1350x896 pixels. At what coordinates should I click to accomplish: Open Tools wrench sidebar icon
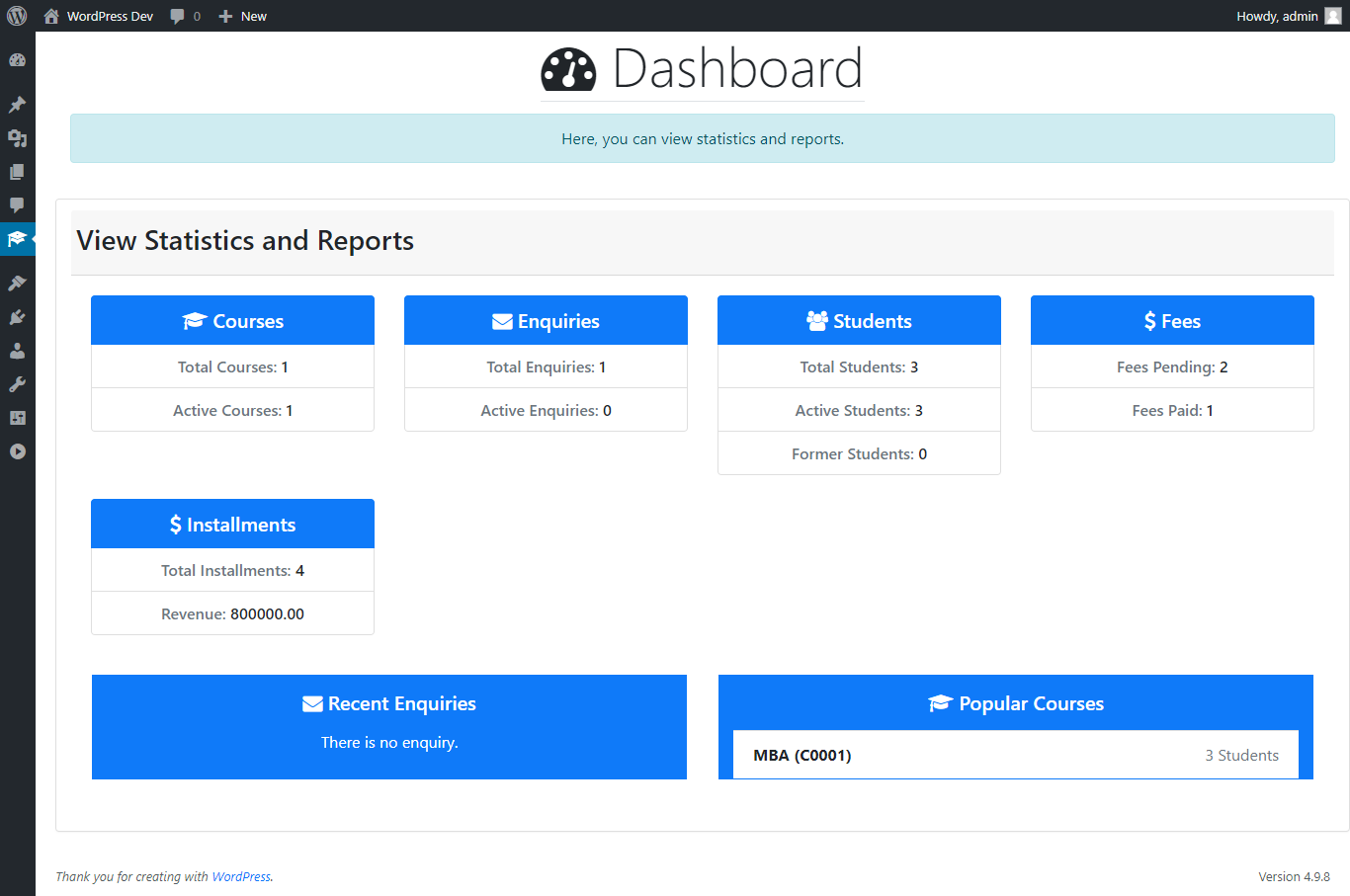pos(17,384)
